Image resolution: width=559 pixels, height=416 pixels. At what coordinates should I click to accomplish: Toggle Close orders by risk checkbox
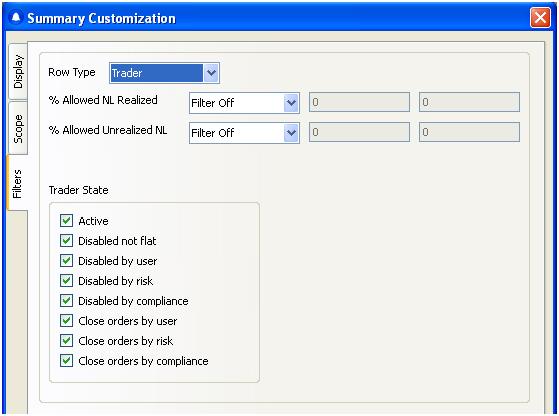[x=66, y=340]
